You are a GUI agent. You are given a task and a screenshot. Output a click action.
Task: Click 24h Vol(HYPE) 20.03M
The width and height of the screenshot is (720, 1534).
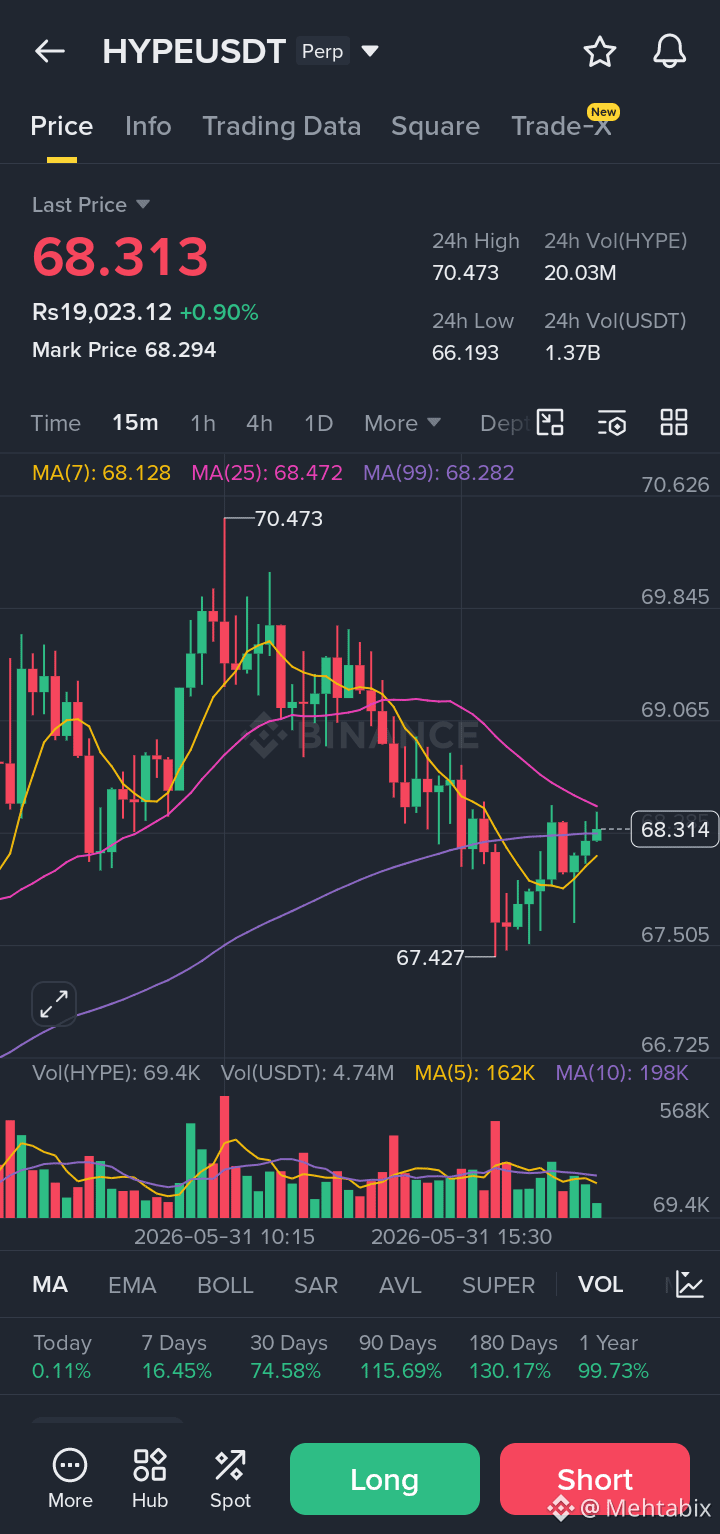click(580, 273)
